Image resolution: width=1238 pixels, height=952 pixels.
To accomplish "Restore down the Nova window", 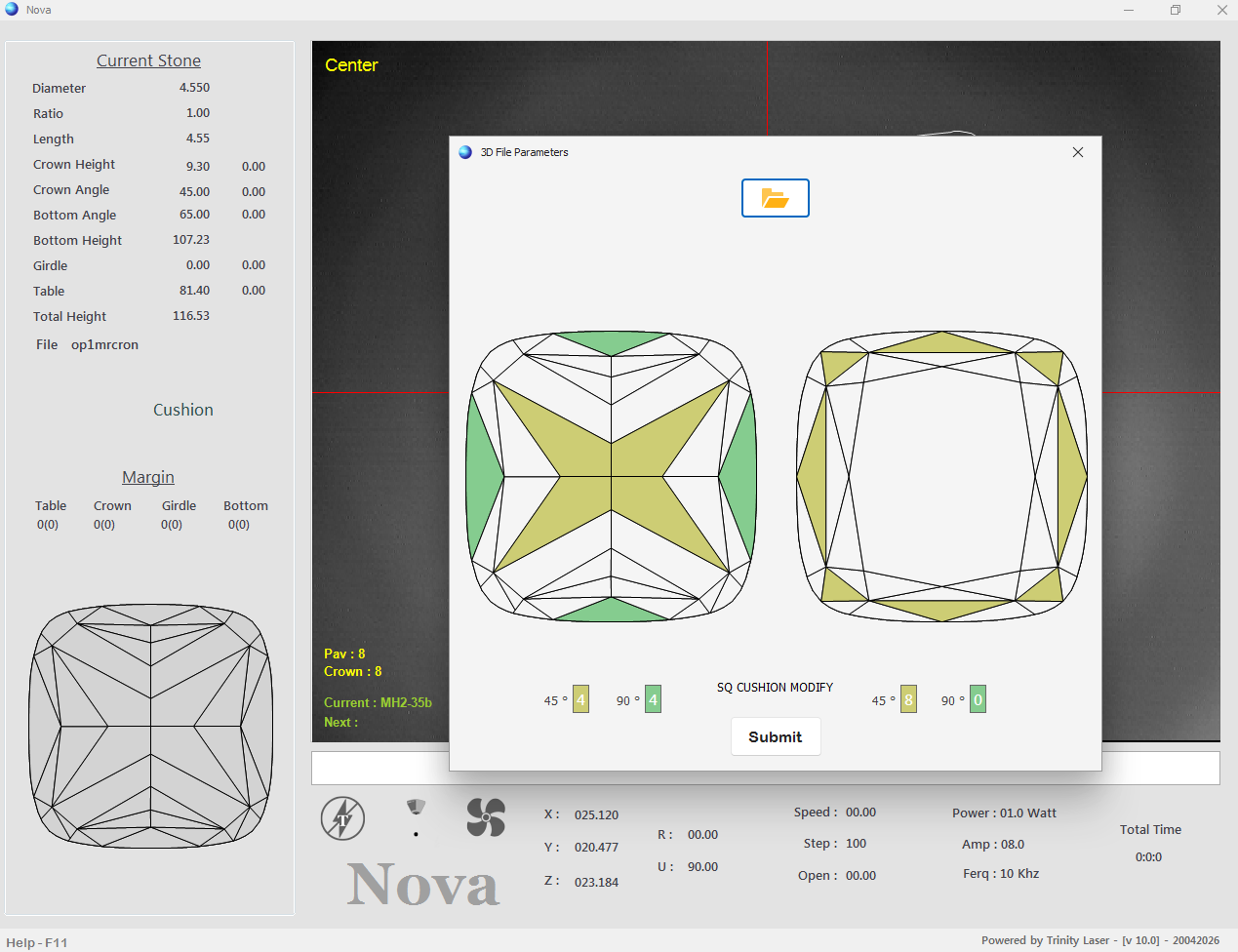I will pos(1175,10).
